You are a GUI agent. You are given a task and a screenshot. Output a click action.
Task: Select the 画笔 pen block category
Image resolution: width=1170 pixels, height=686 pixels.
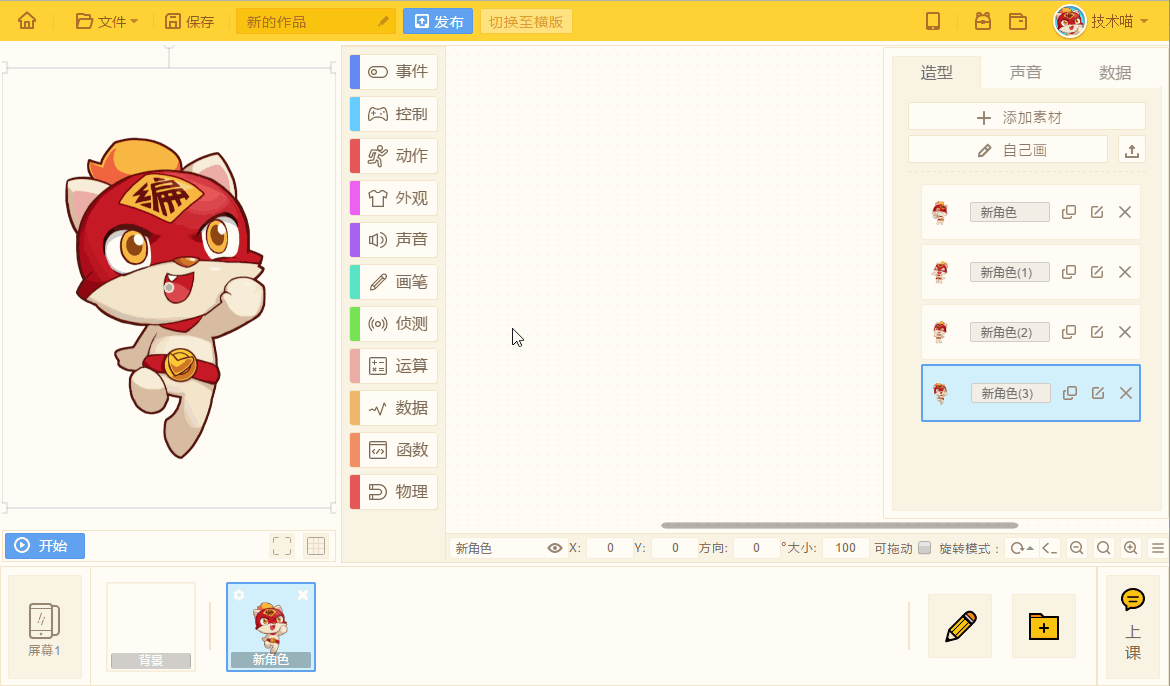click(394, 282)
